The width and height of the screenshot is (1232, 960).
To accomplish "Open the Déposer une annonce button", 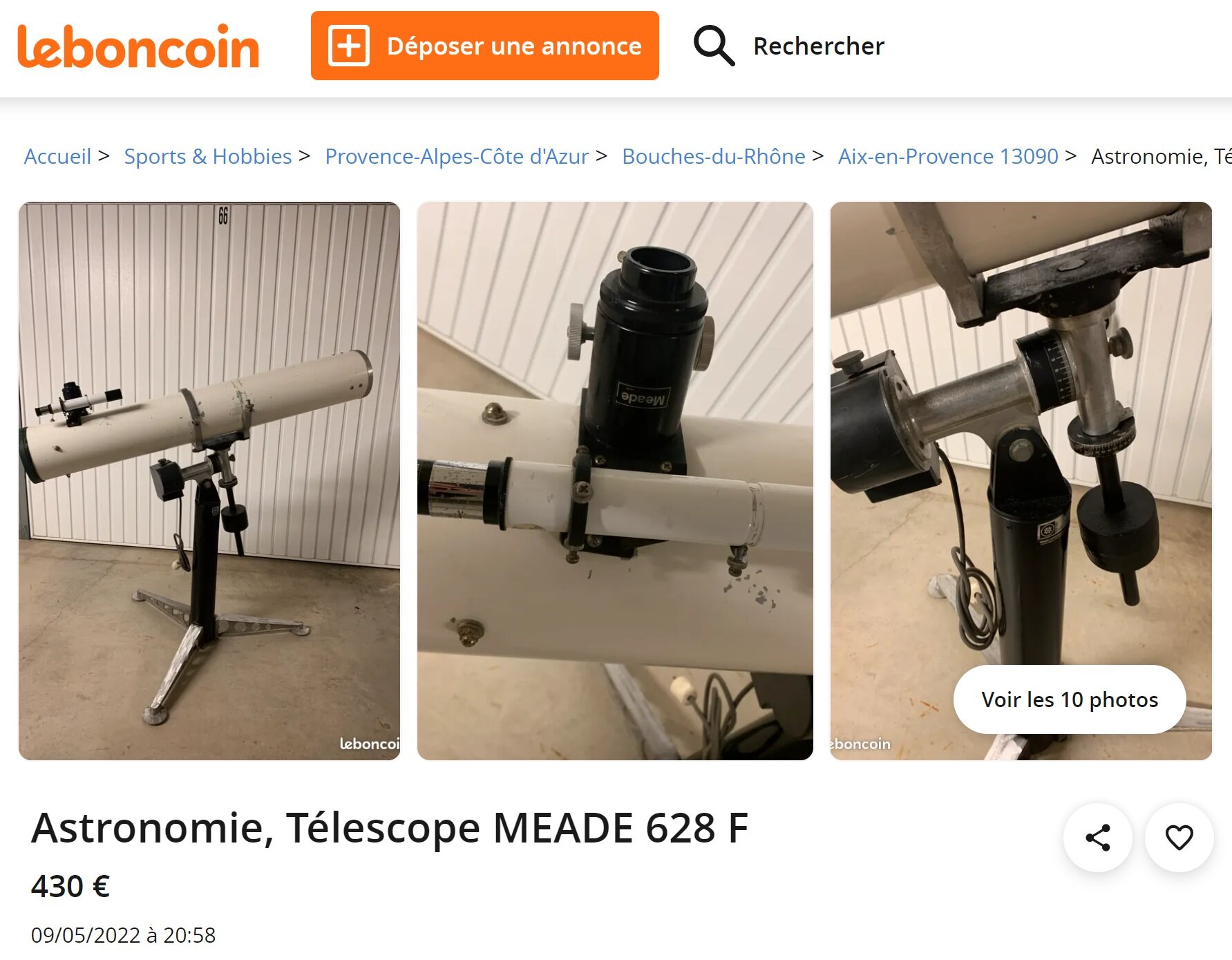I will point(484,46).
